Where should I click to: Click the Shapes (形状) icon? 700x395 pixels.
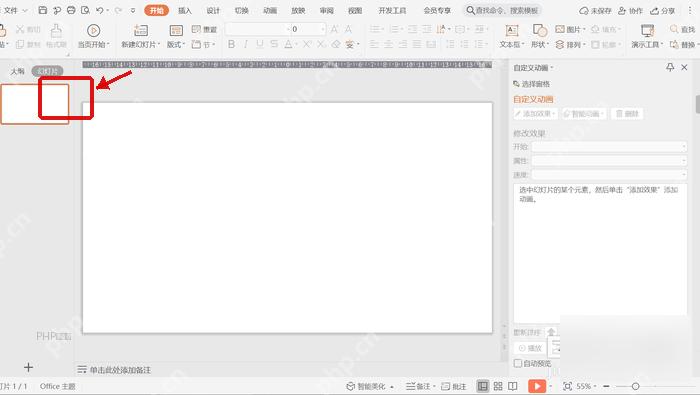pos(540,30)
